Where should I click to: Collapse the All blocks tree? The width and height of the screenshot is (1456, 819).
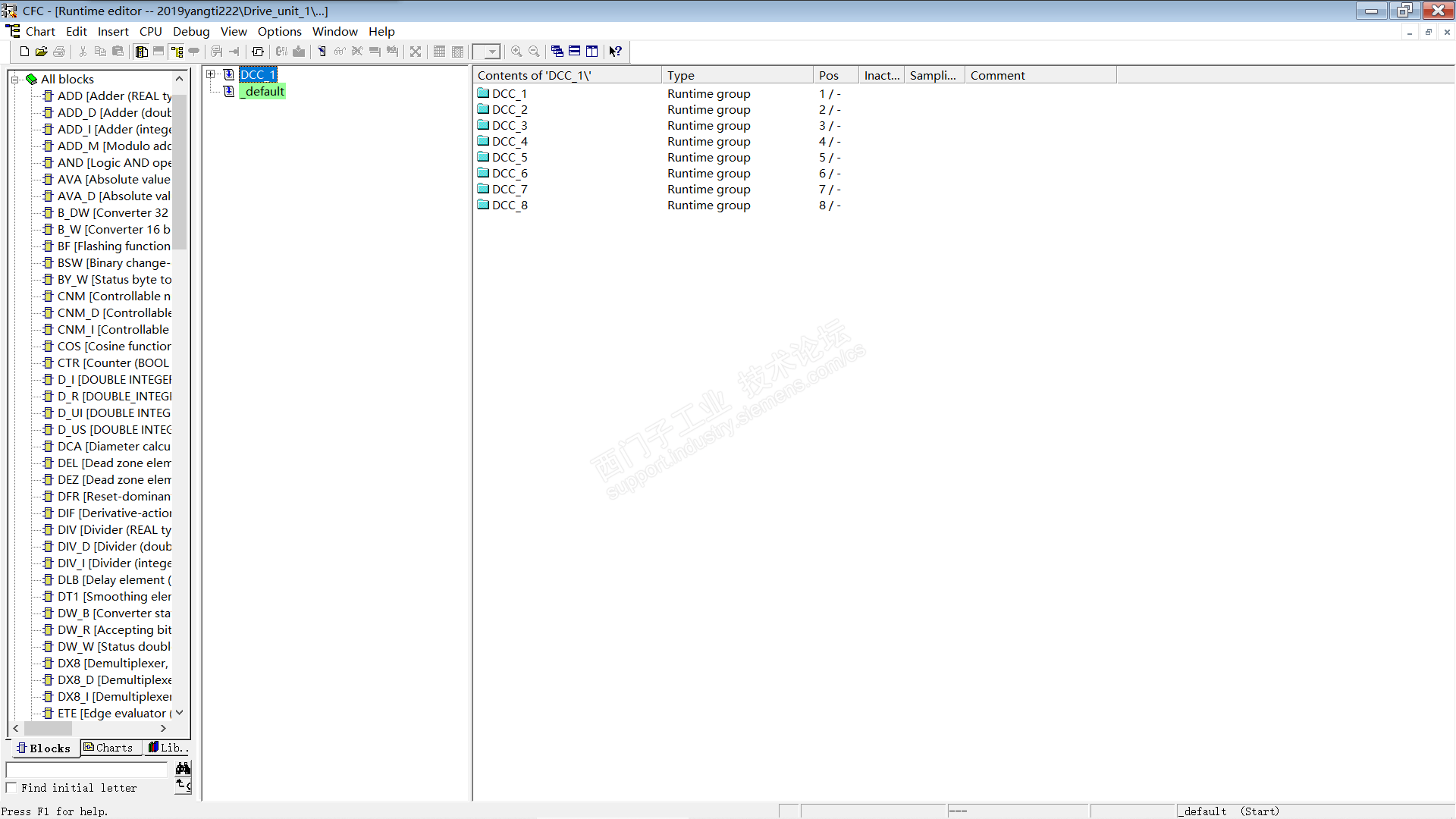[14, 80]
